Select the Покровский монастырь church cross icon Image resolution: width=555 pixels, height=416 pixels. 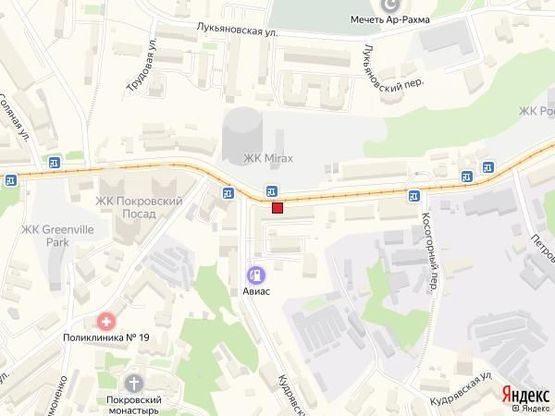point(134,384)
